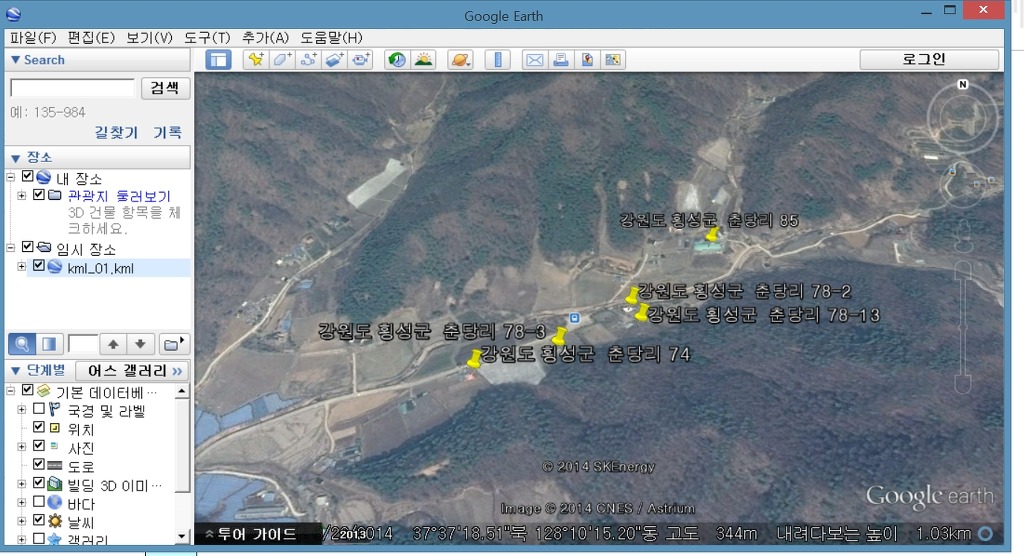The height and width of the screenshot is (556, 1024).
Task: Click the places search magnifier button
Action: [22, 344]
